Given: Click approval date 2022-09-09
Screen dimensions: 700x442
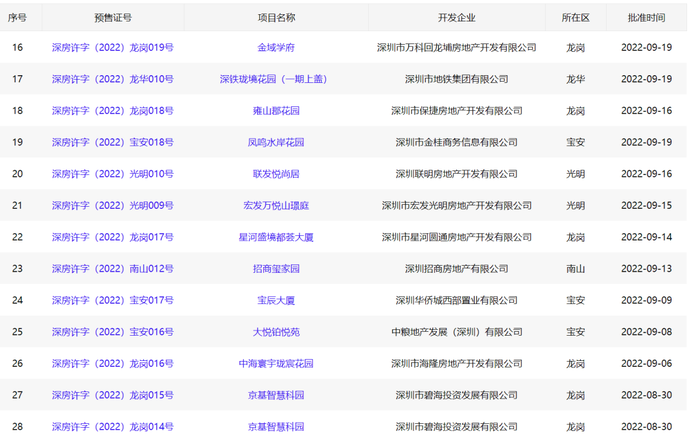Looking at the screenshot, I should pos(646,300).
